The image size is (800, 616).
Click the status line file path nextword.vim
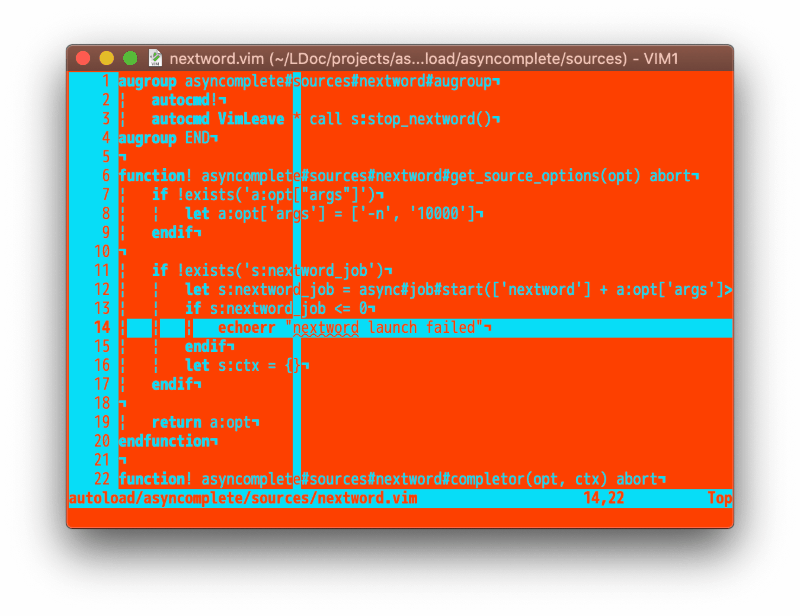tap(243, 498)
